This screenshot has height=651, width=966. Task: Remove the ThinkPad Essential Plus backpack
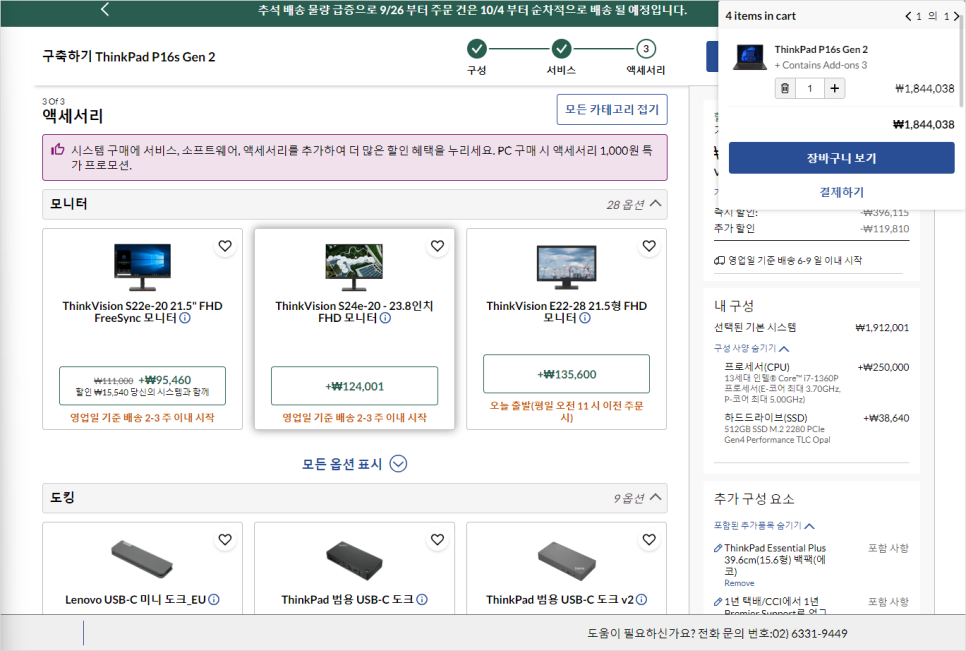click(739, 583)
